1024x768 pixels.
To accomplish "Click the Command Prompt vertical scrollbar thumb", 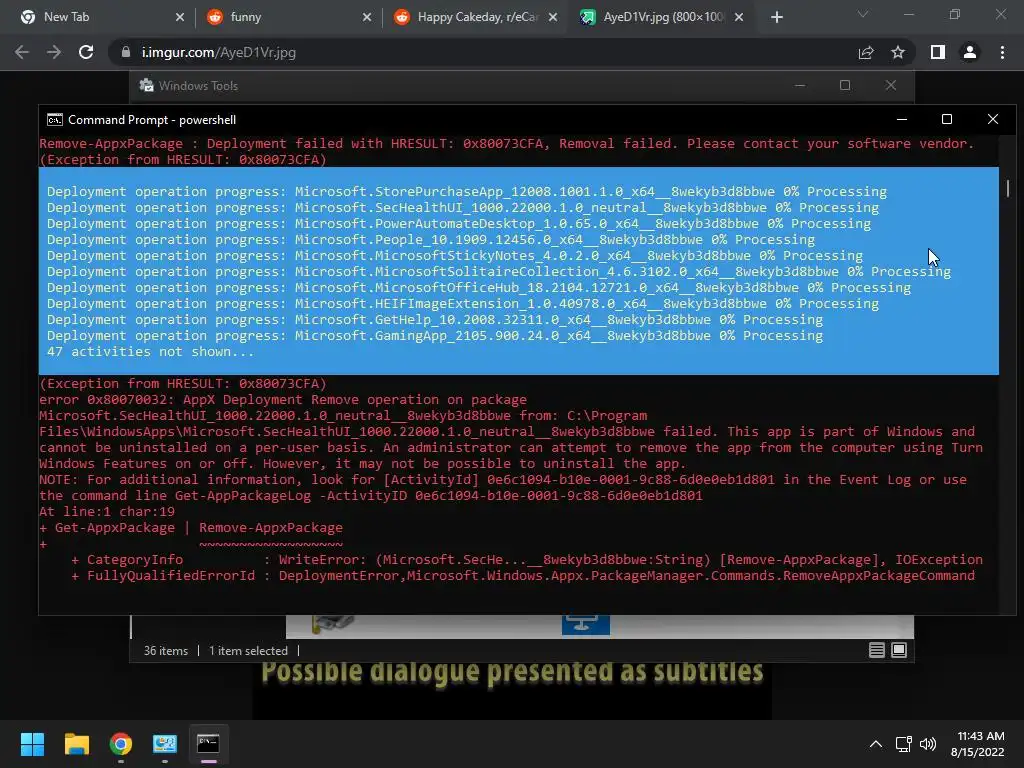I will pos(1008,189).
